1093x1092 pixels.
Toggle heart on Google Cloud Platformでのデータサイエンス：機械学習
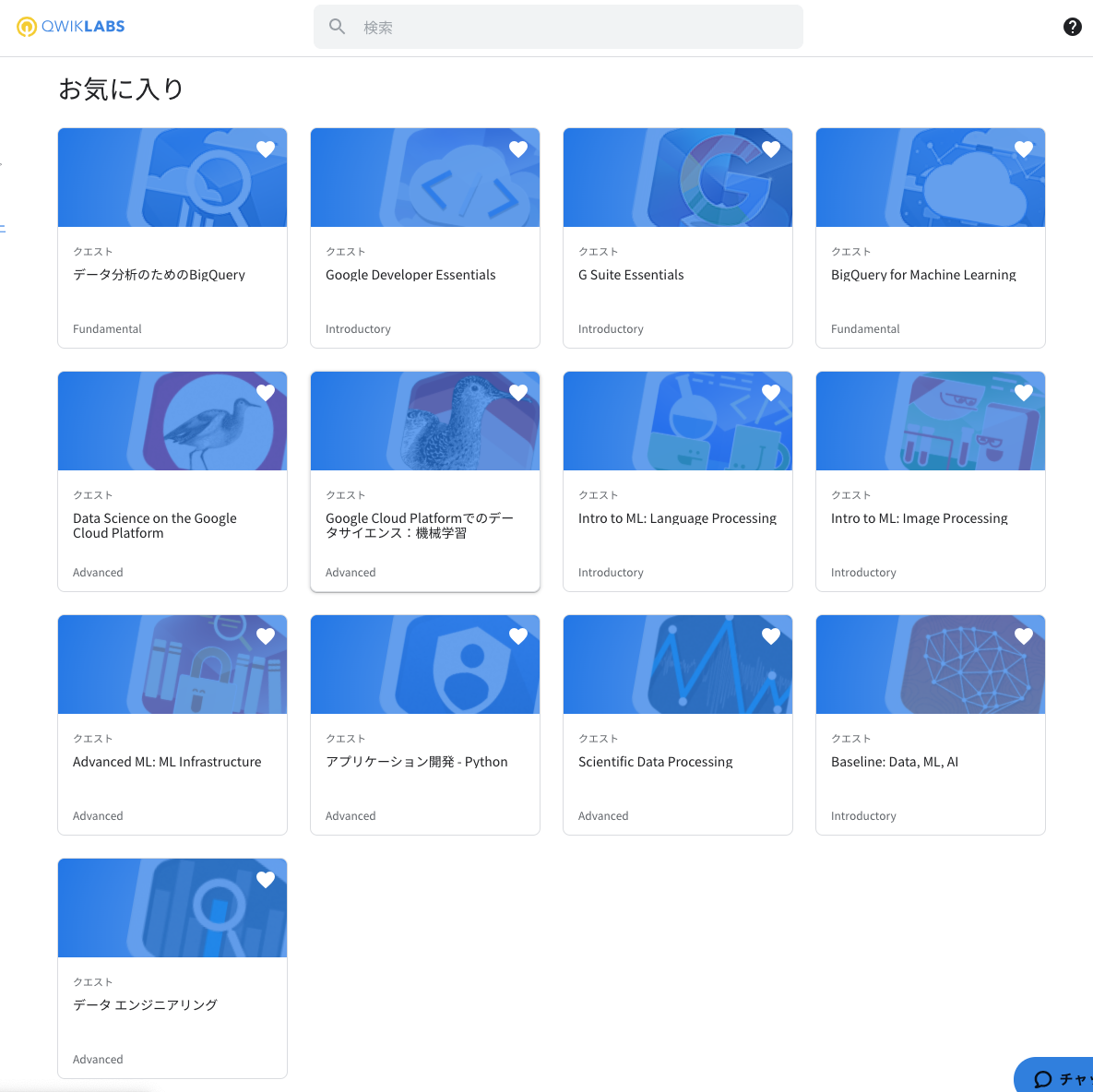(x=518, y=392)
